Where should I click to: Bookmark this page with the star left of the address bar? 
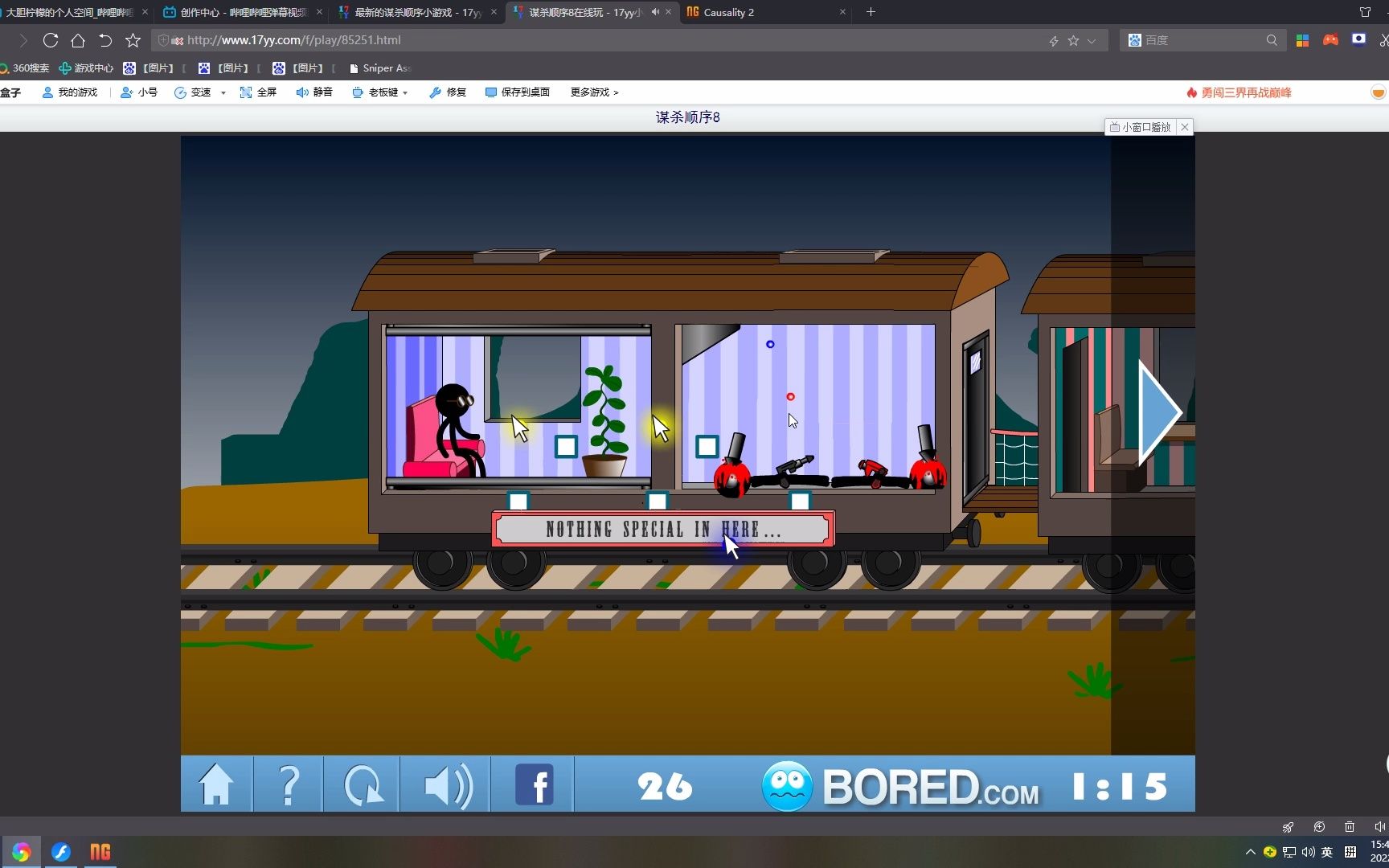133,40
